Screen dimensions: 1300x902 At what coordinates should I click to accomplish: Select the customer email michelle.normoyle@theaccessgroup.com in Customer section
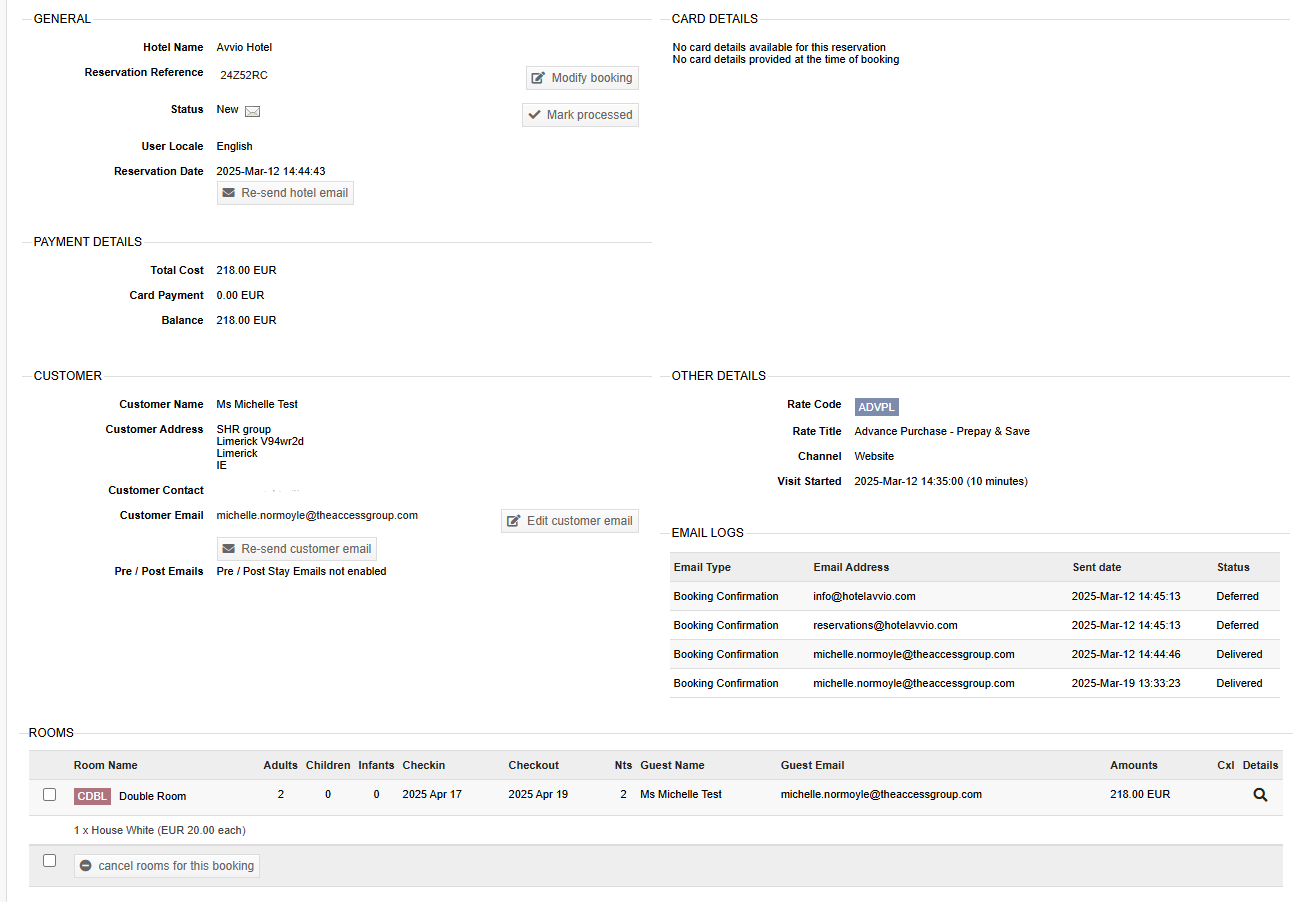[317, 515]
